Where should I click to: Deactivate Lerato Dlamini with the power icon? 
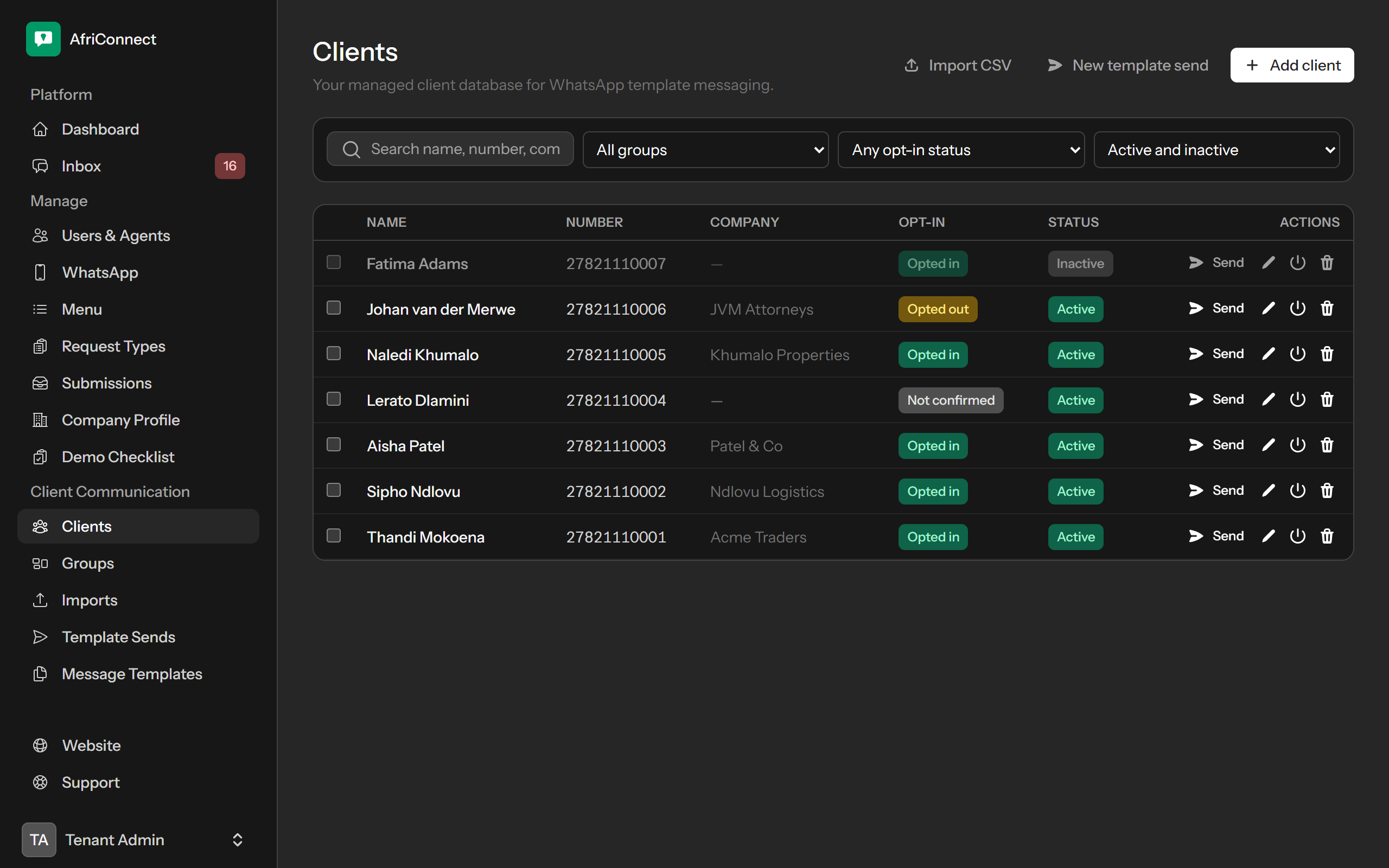point(1298,400)
